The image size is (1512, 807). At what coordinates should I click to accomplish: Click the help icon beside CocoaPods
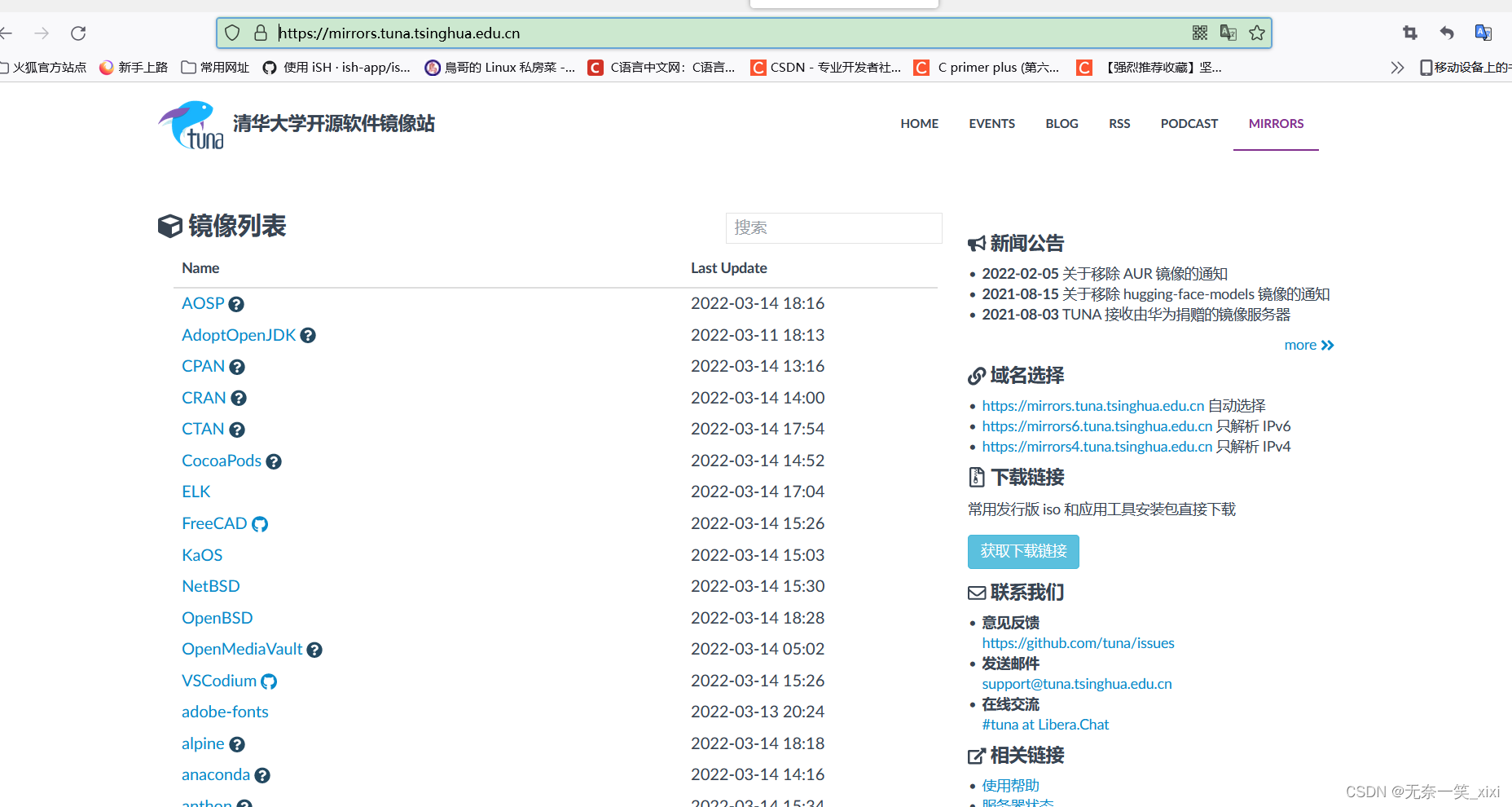[274, 461]
